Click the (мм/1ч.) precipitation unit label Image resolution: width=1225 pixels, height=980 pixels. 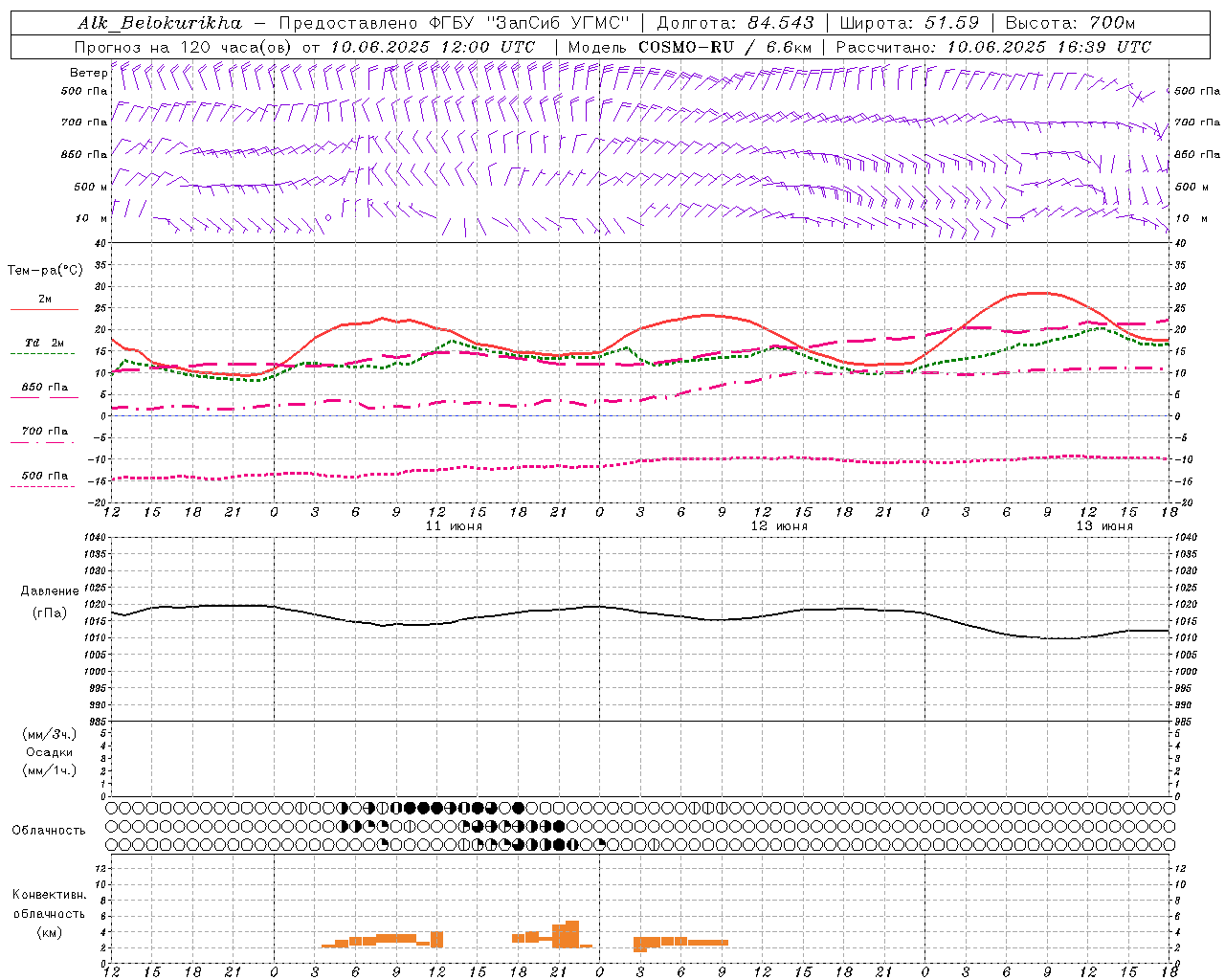point(50,770)
